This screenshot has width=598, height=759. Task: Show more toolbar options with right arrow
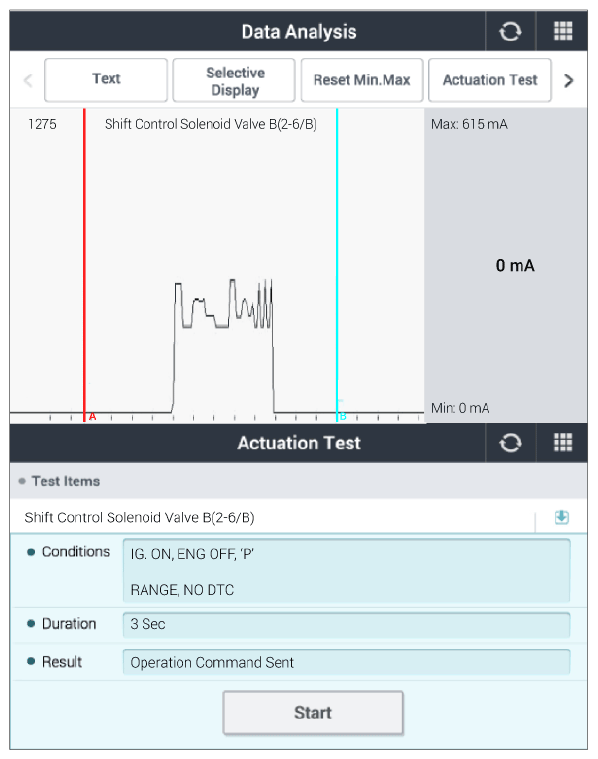568,80
